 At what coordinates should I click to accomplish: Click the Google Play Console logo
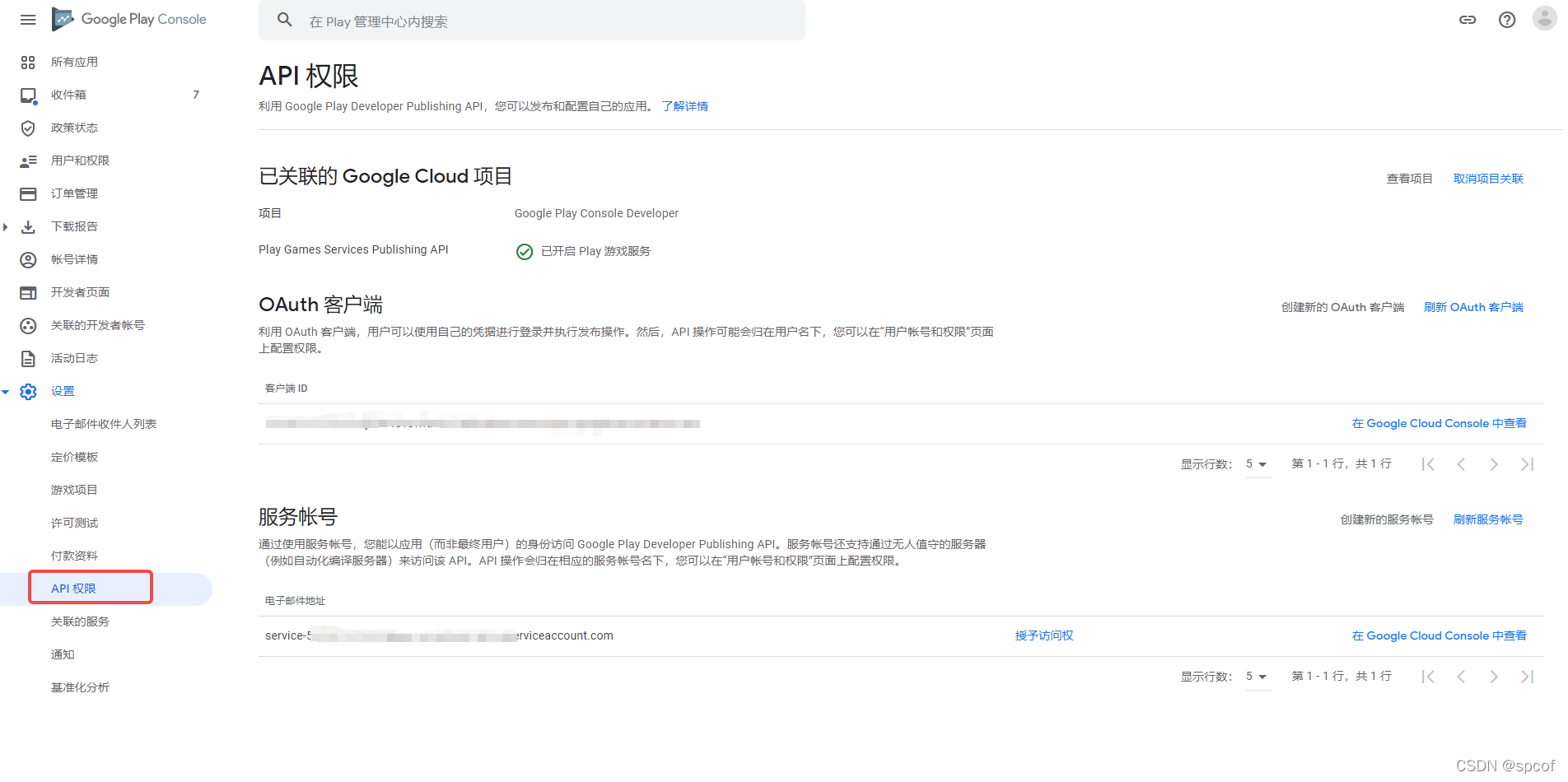coord(129,19)
